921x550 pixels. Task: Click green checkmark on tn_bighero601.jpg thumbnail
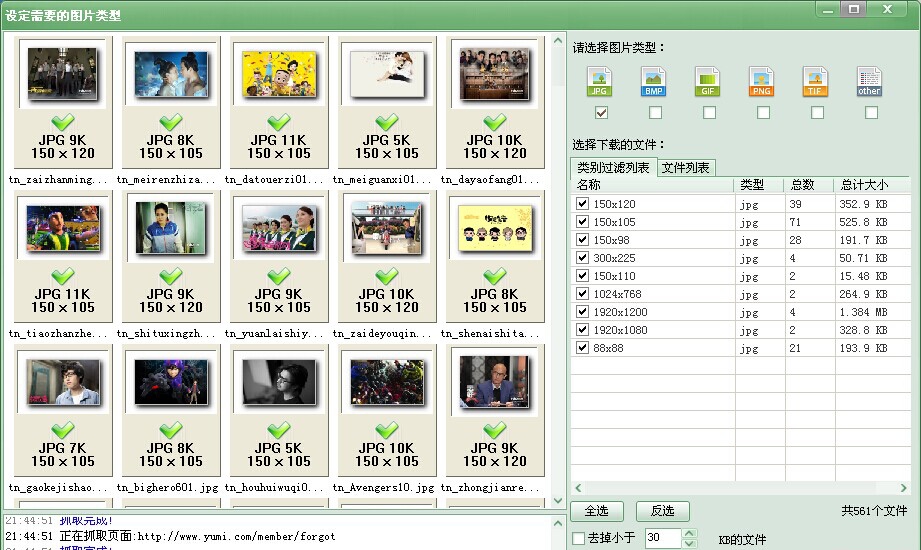click(171, 430)
